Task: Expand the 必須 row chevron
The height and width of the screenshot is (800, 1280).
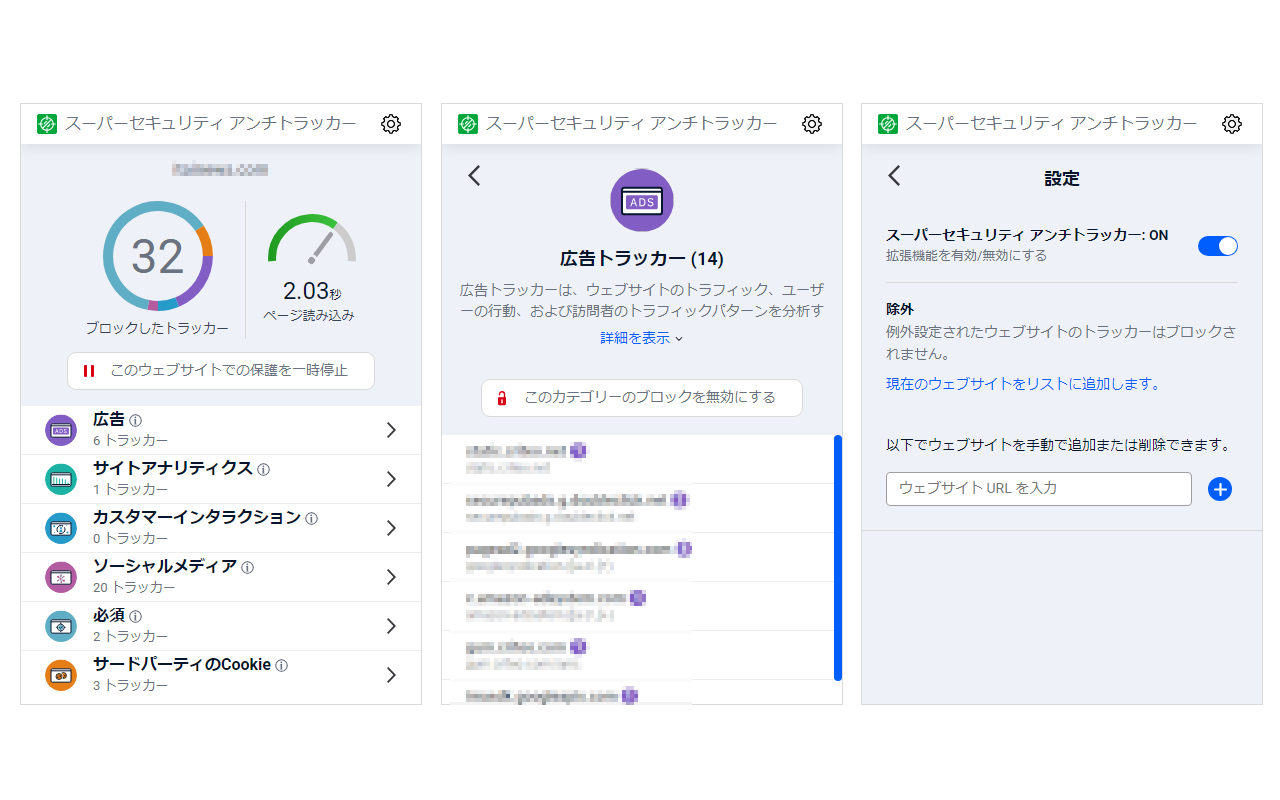Action: coord(391,626)
